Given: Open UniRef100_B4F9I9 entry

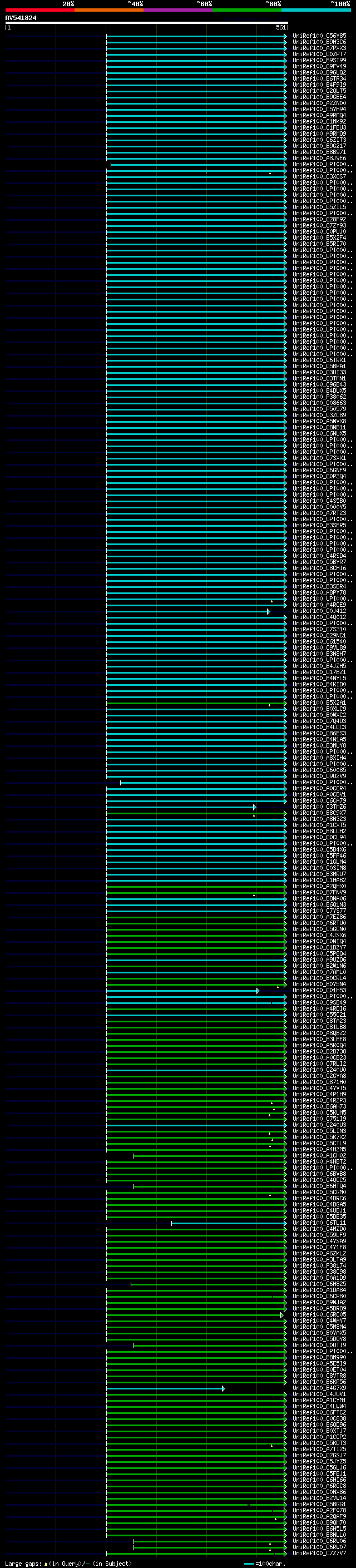Looking at the screenshot, I should point(319,85).
